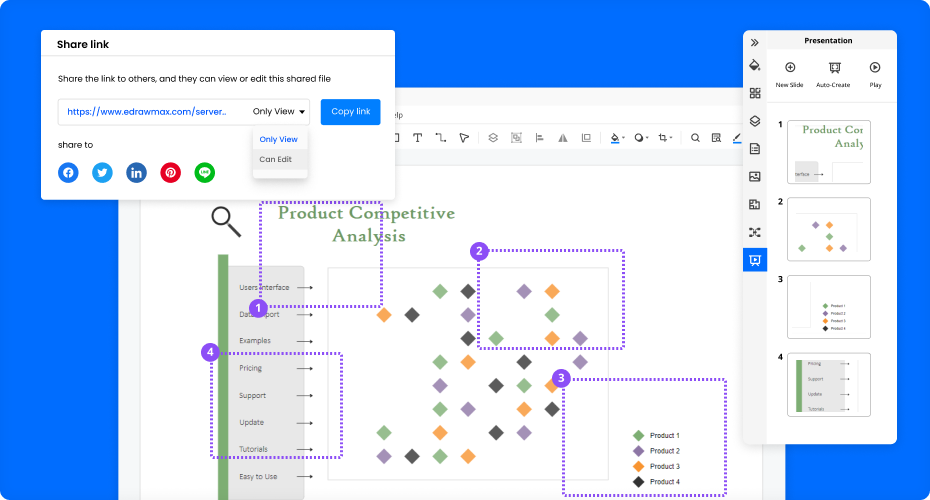
Task: Copy the share link
Action: click(x=350, y=112)
